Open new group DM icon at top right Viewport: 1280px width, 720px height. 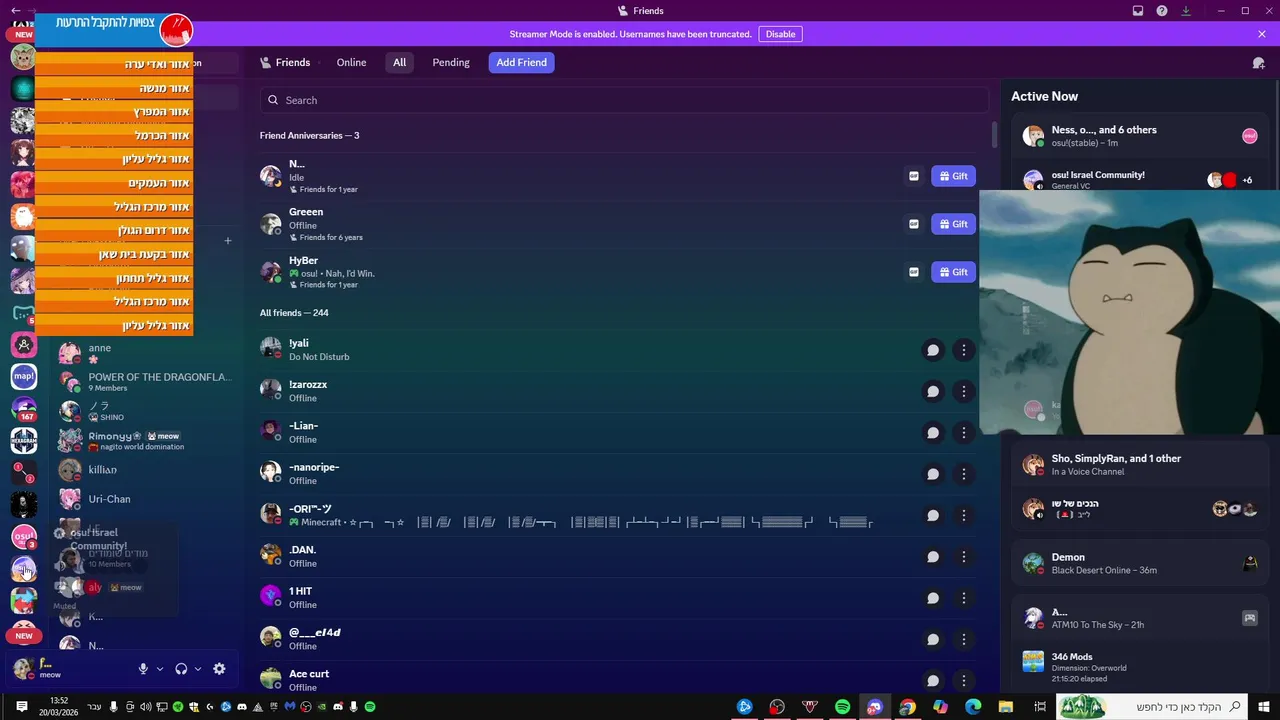1258,63
